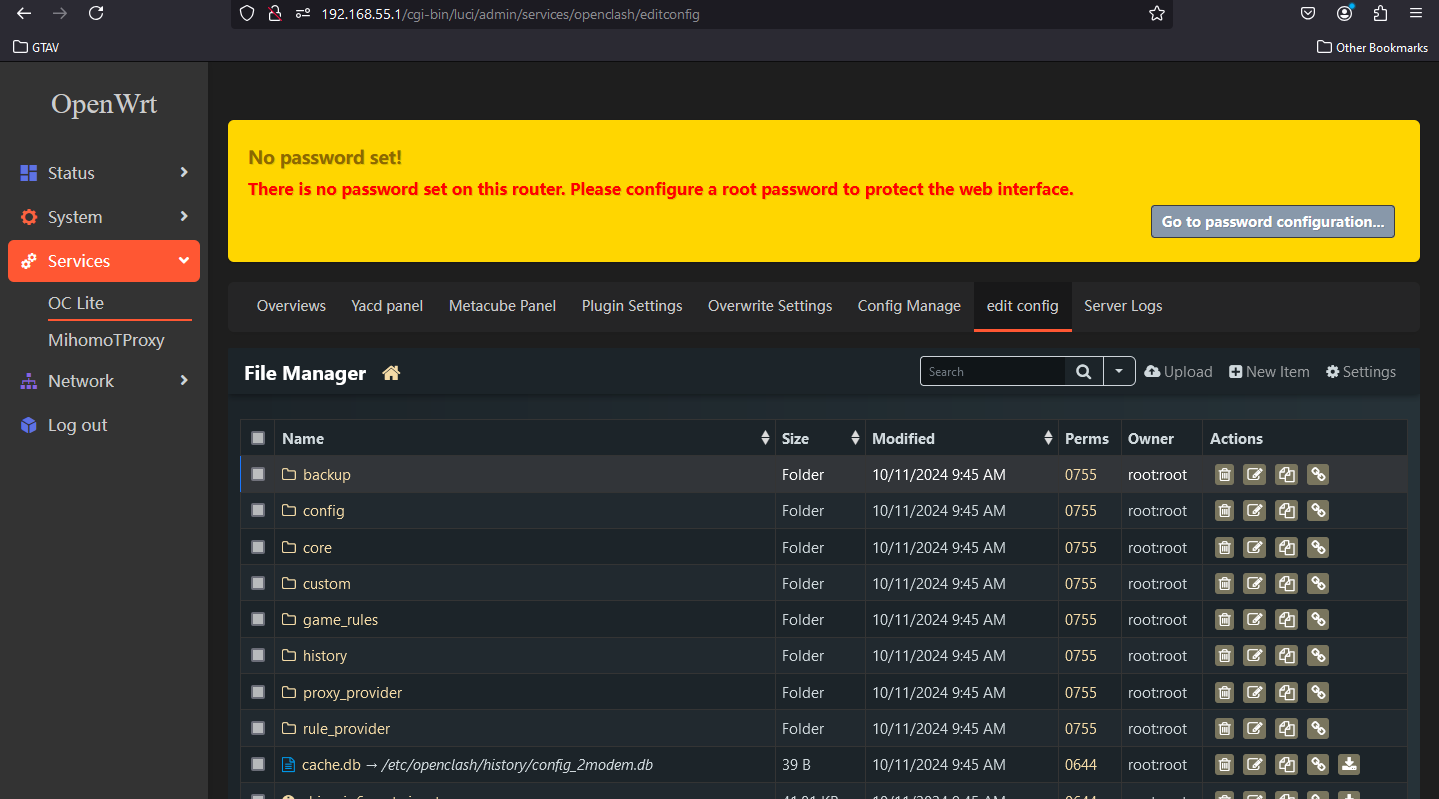The width and height of the screenshot is (1439, 799).
Task: Get direct link for proxy_provider folder
Action: tap(1318, 693)
